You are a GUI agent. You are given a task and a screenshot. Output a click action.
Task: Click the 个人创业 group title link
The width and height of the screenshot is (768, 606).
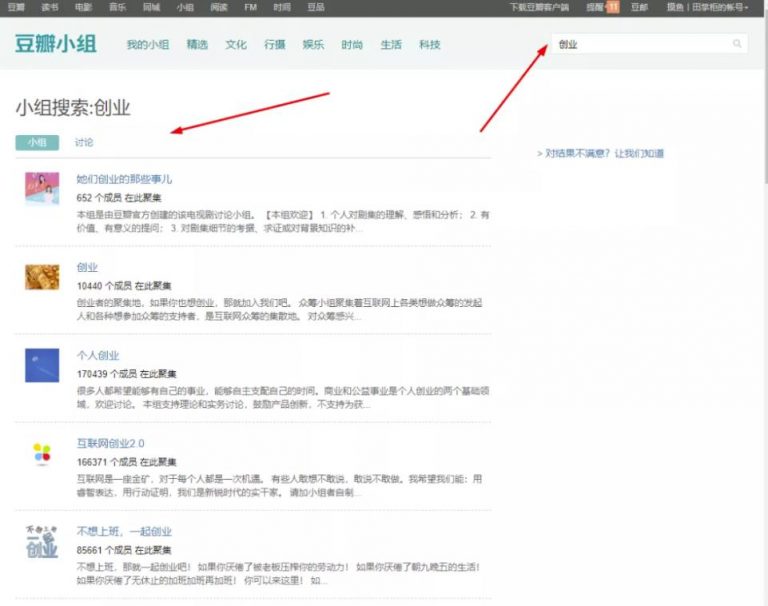click(98, 355)
